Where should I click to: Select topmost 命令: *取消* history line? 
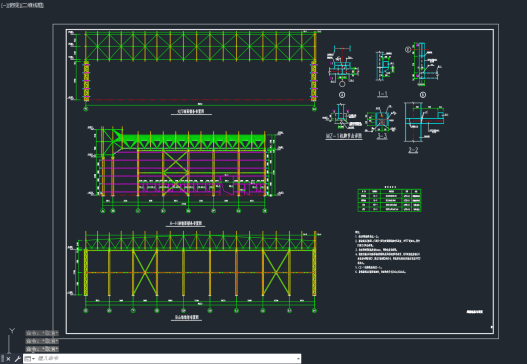pyautogui.click(x=42, y=333)
